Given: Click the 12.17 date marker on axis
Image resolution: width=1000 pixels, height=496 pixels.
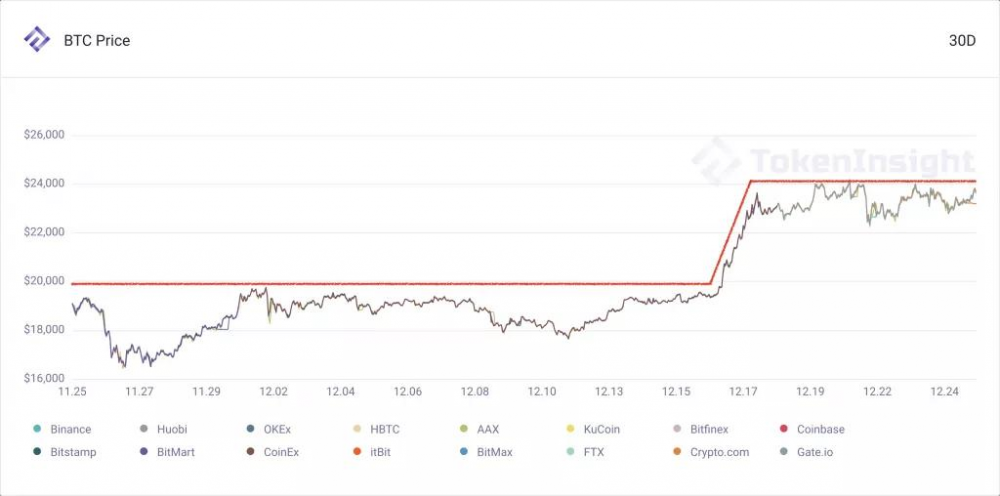Looking at the screenshot, I should click(743, 392).
